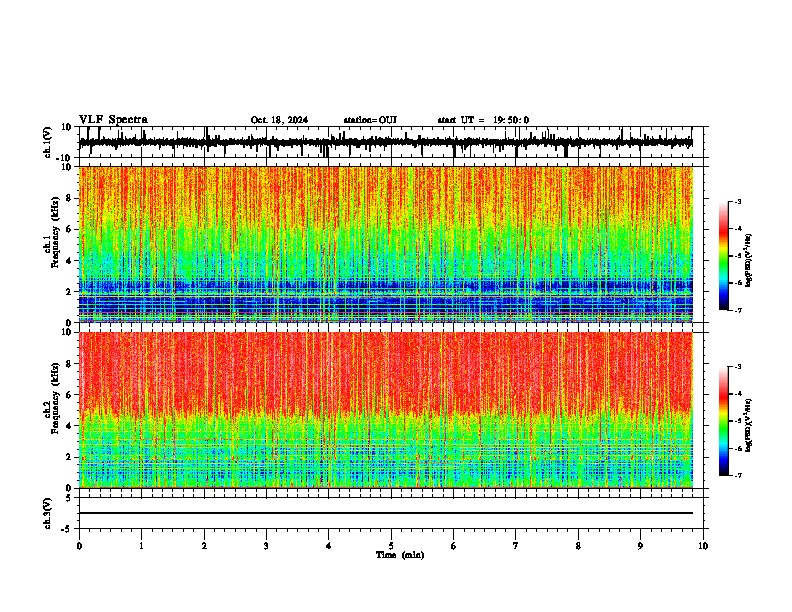Click the ch.1 spectrogram plot area

point(386,244)
